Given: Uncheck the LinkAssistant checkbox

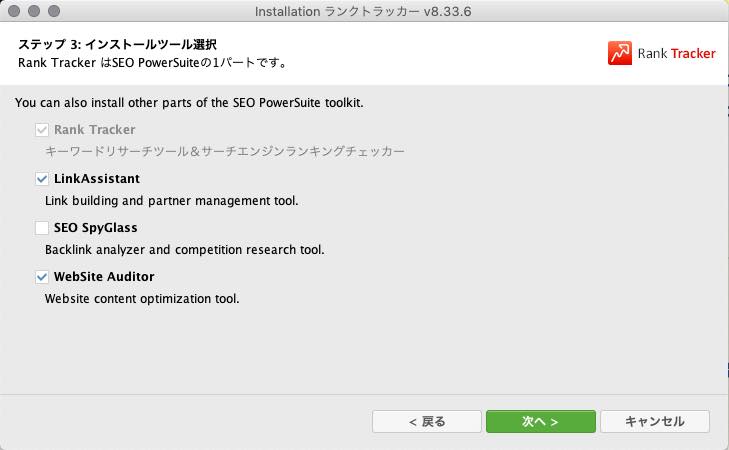Looking at the screenshot, I should (x=42, y=179).
